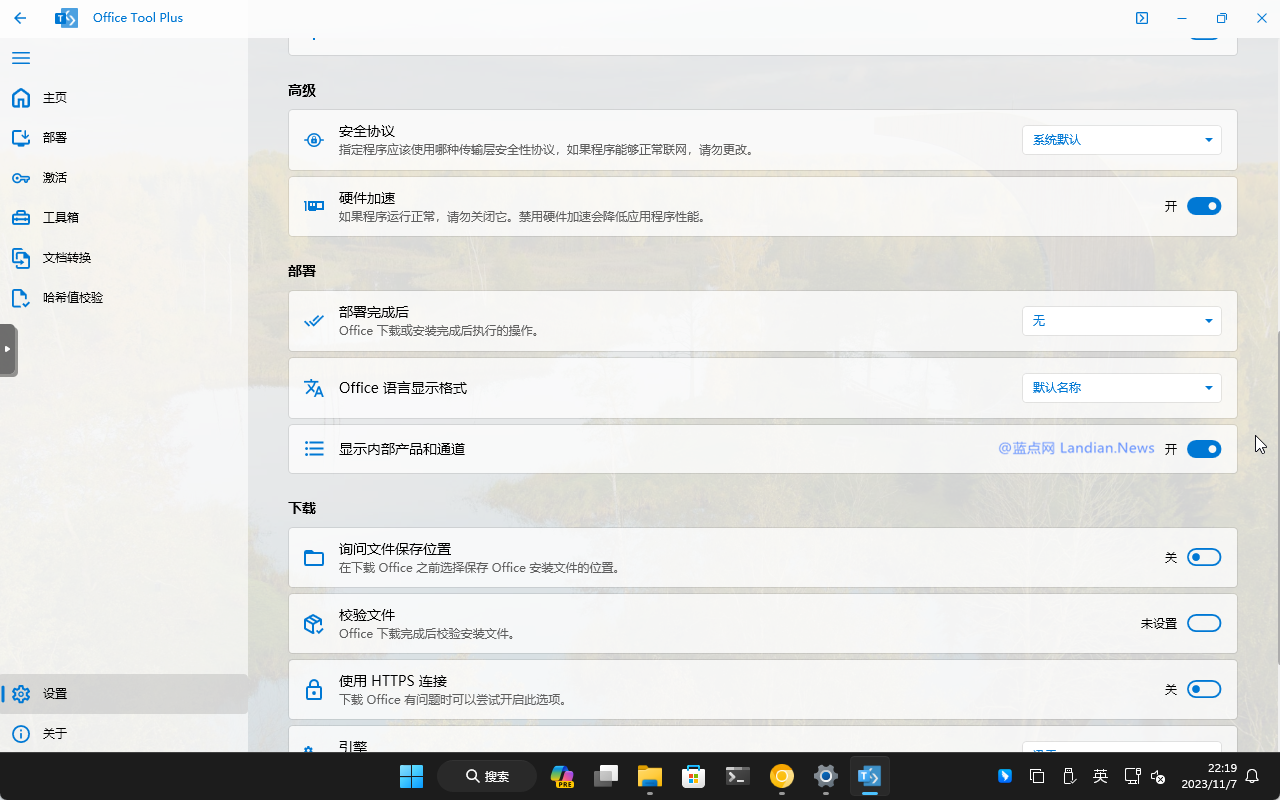Open the 安全协议 系统默认 dropdown
The height and width of the screenshot is (800, 1280).
[x=1121, y=140]
